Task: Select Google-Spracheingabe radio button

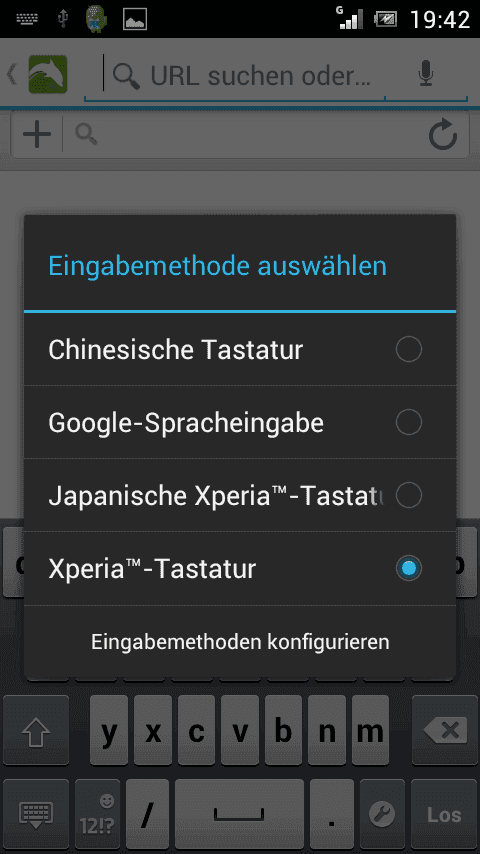Action: [409, 422]
